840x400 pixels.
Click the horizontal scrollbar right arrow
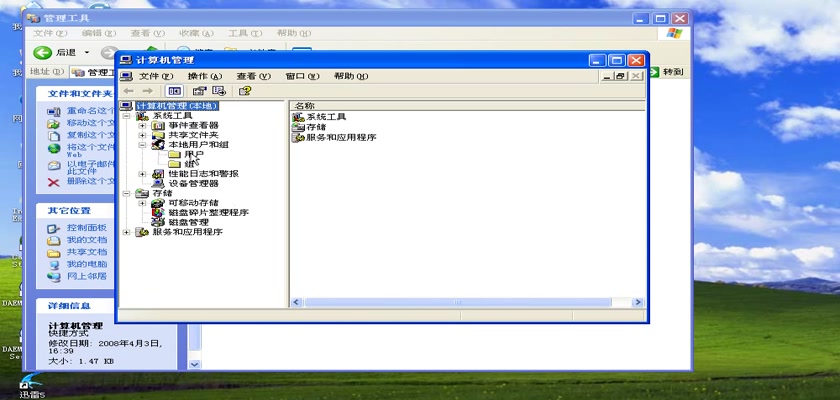pyautogui.click(x=638, y=303)
